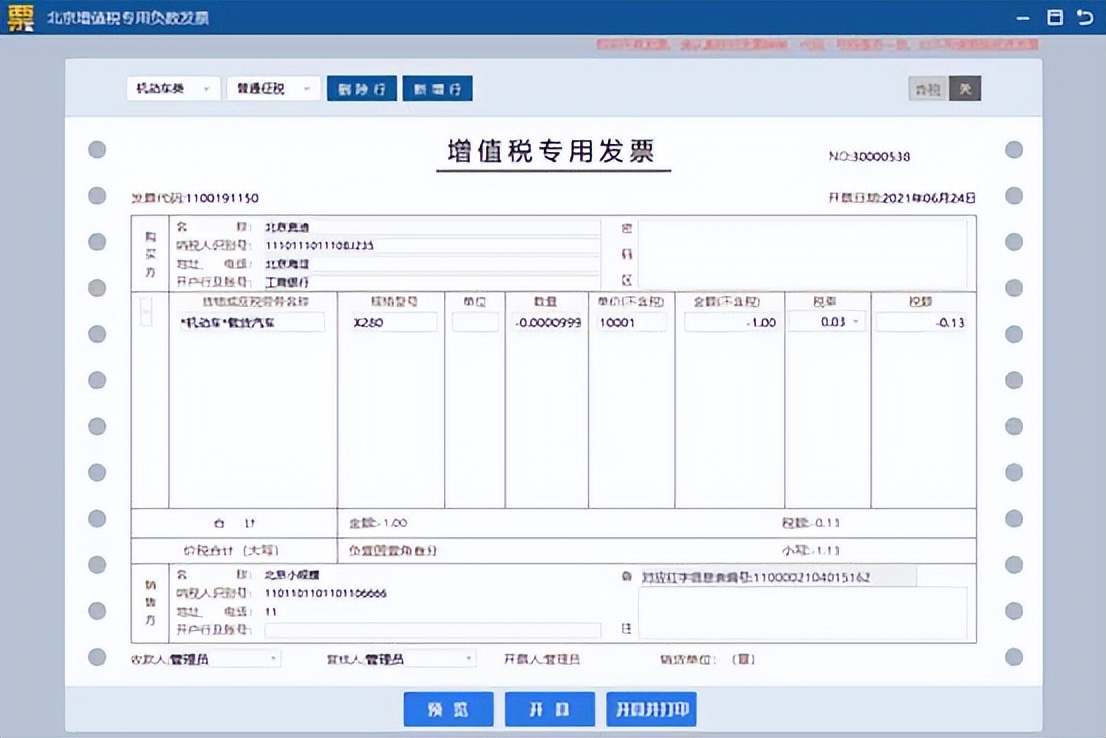The height and width of the screenshot is (738, 1106).
Task: Click the 销货单位 (章) stamp option
Action: (745, 658)
